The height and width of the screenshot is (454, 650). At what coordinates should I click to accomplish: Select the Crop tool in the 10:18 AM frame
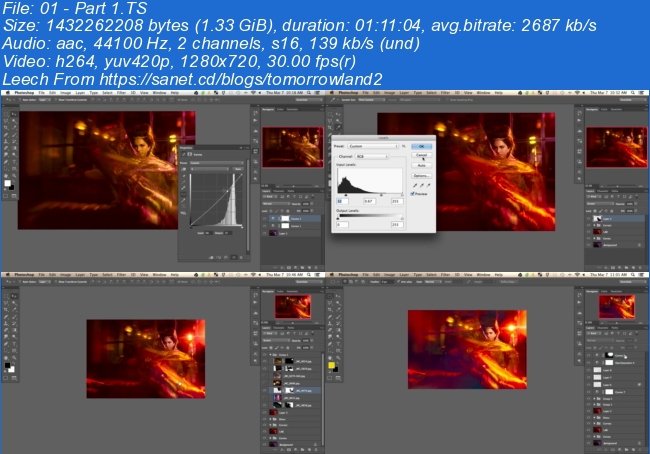point(6,127)
